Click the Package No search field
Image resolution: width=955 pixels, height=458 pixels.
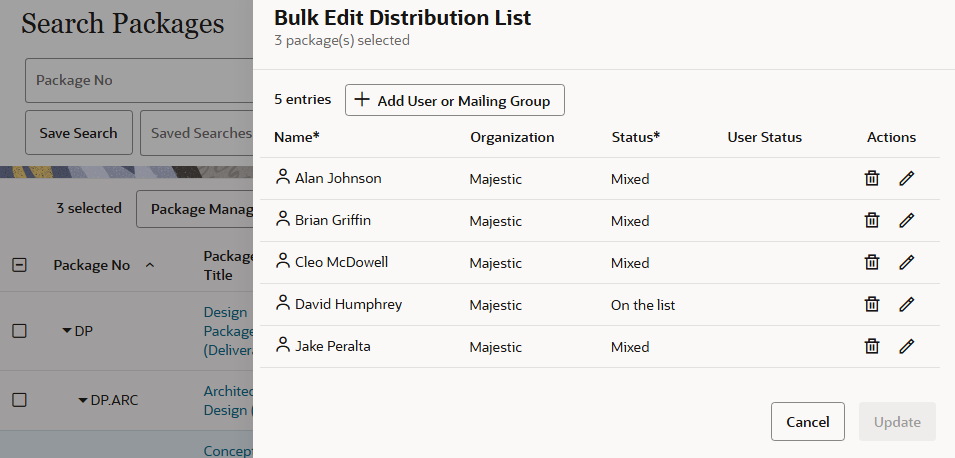(x=138, y=81)
